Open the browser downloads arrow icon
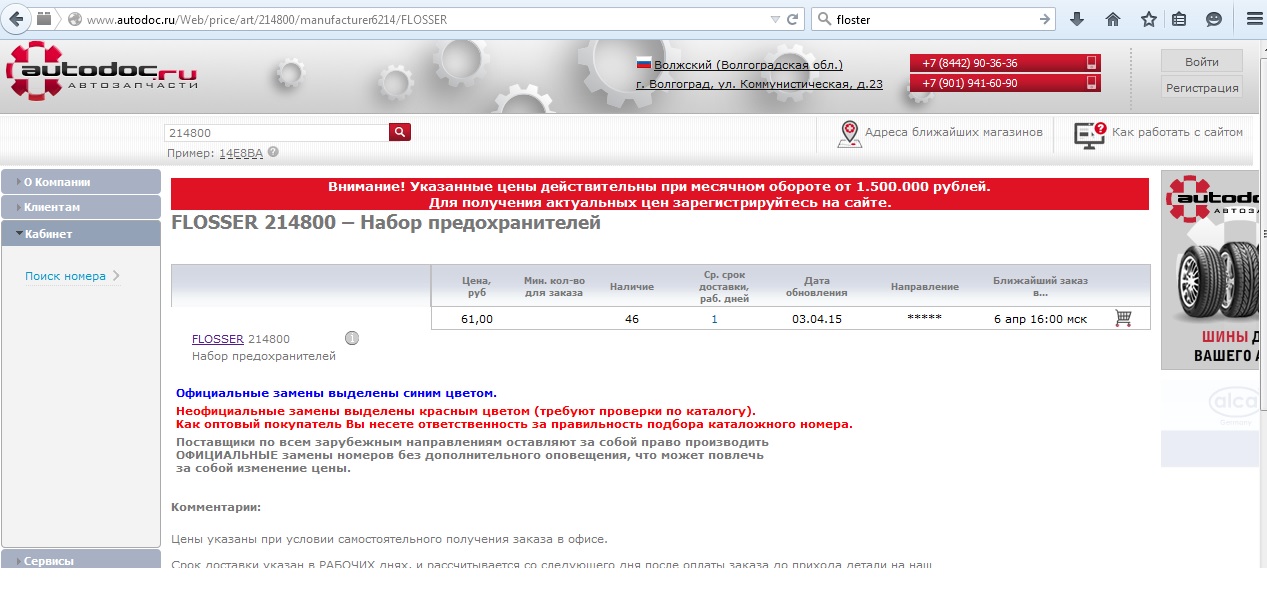The image size is (1267, 614). [x=1077, y=19]
